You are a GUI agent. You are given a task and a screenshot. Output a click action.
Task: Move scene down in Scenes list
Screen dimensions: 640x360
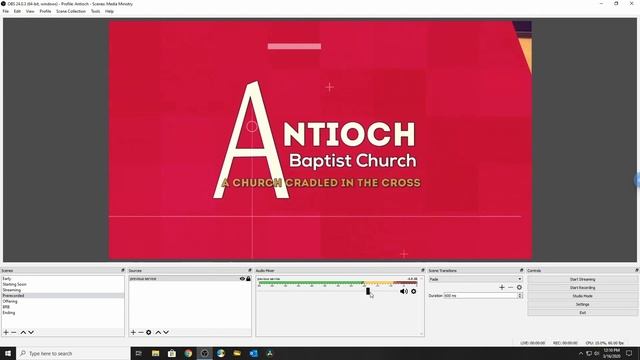(x=31, y=332)
